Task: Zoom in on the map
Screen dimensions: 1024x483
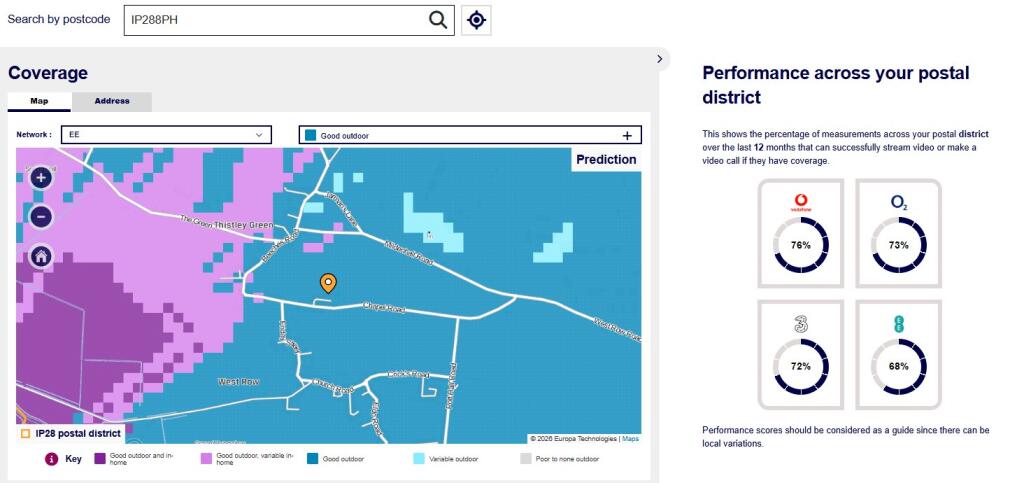Action: [41, 178]
